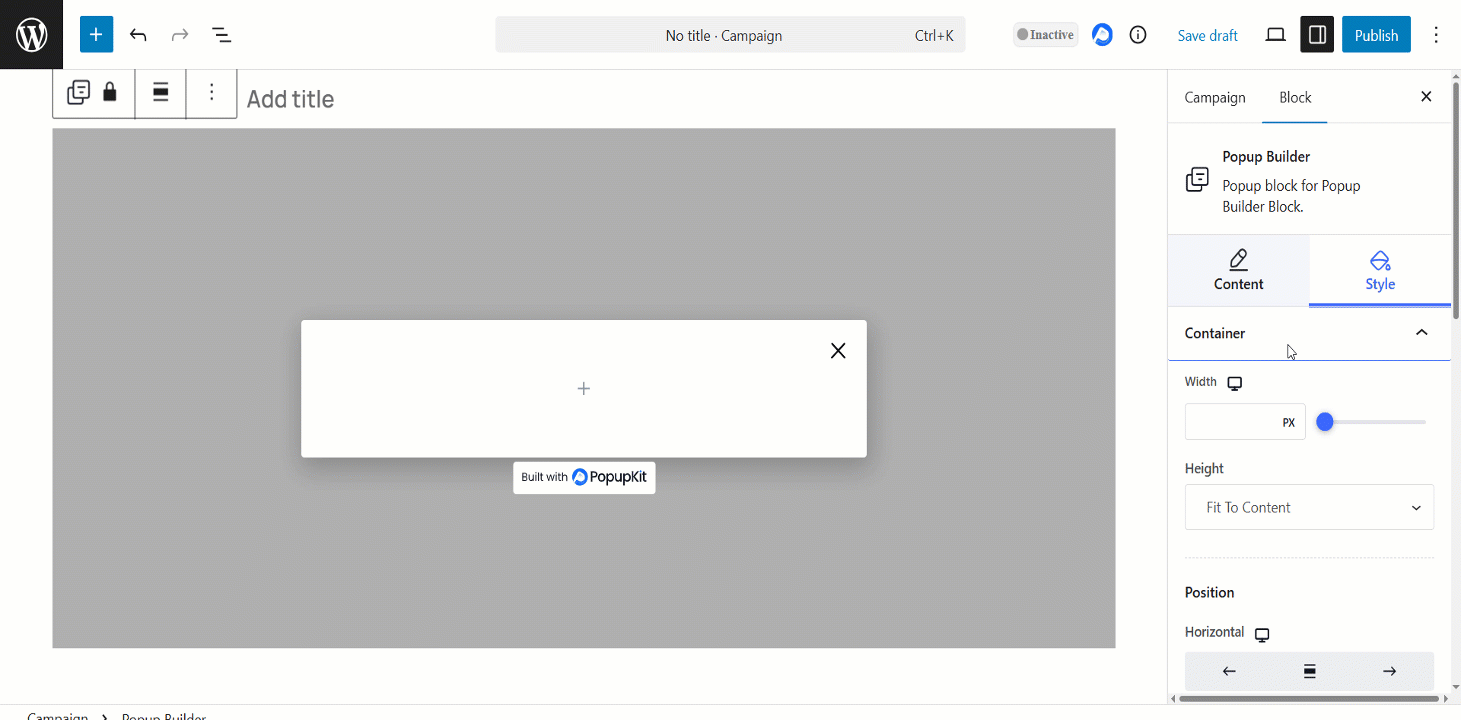Image resolution: width=1461 pixels, height=720 pixels.
Task: Change Horizontal position responsive device icon
Action: pyautogui.click(x=1262, y=635)
